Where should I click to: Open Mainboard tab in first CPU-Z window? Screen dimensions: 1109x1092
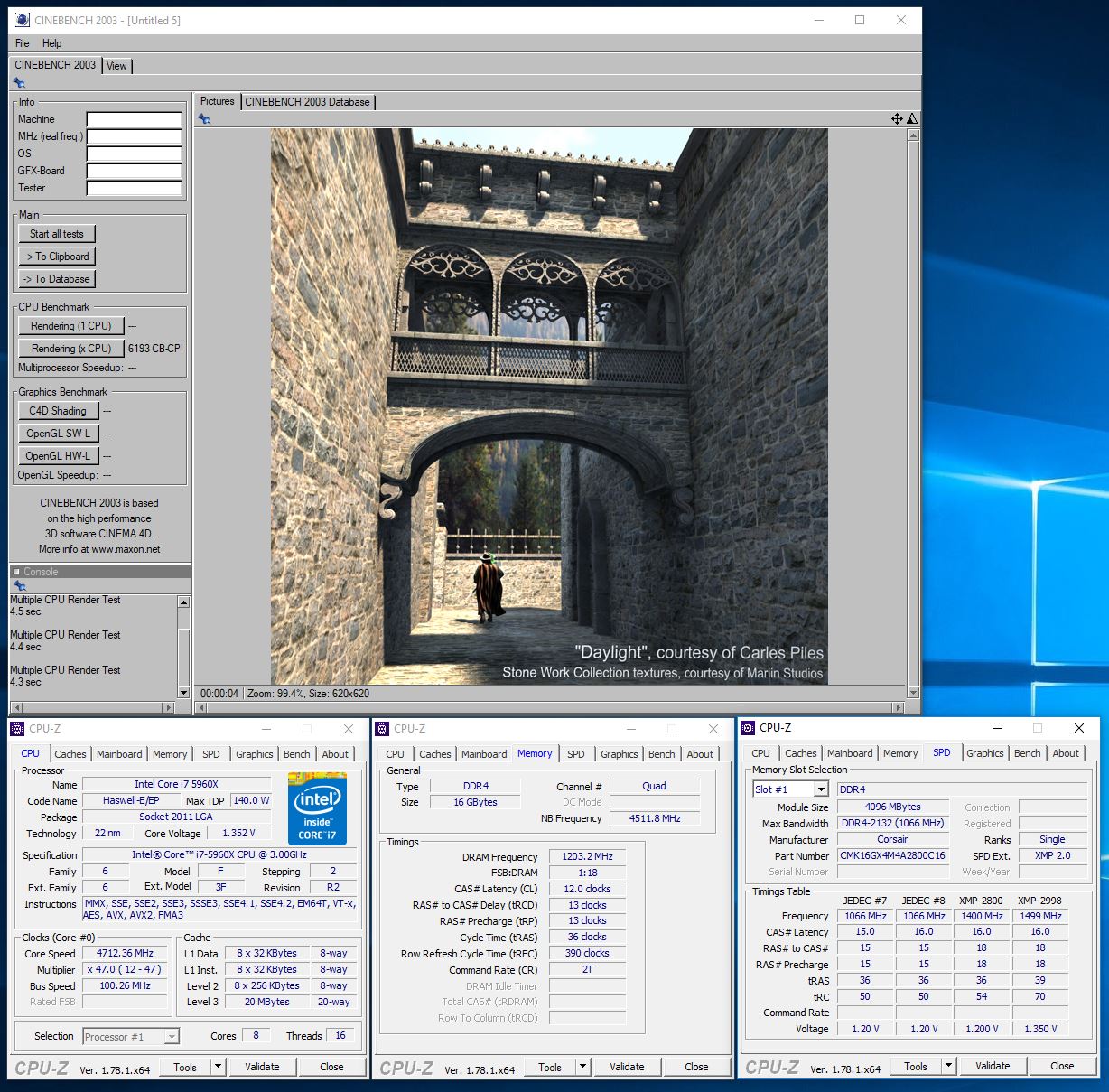[x=119, y=754]
